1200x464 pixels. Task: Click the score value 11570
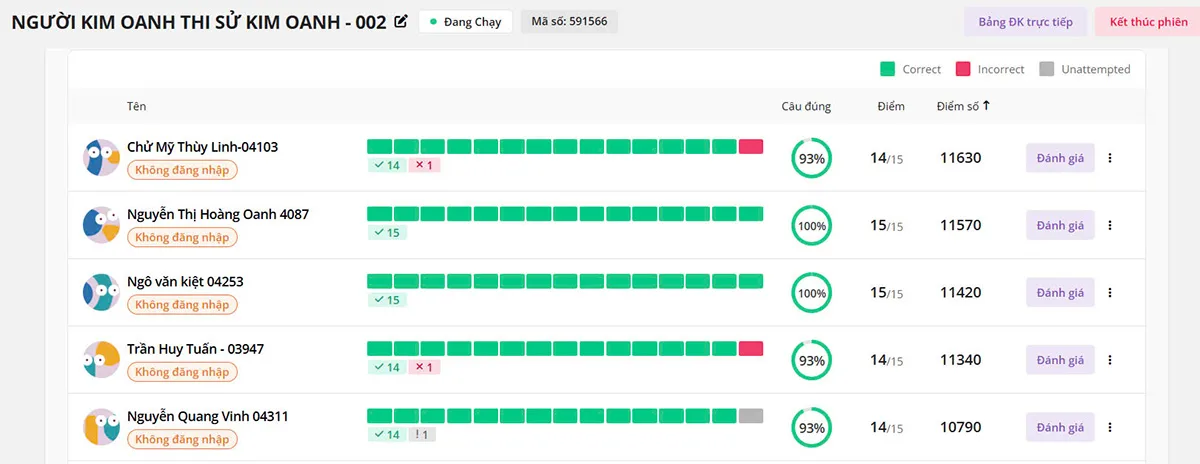pos(961,226)
